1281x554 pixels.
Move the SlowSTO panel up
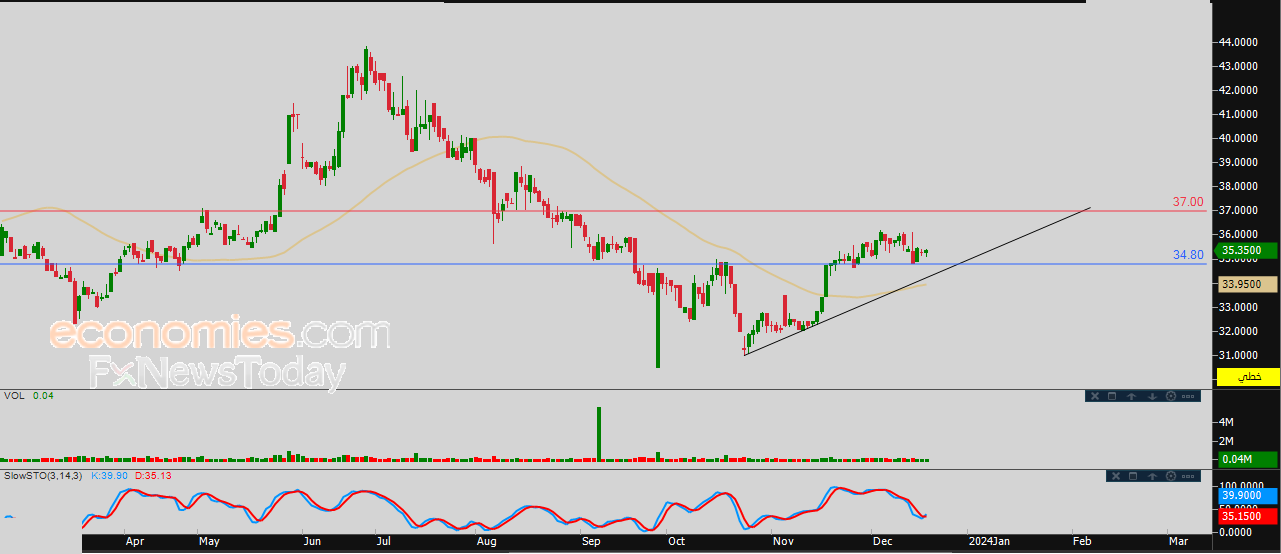point(1152,476)
